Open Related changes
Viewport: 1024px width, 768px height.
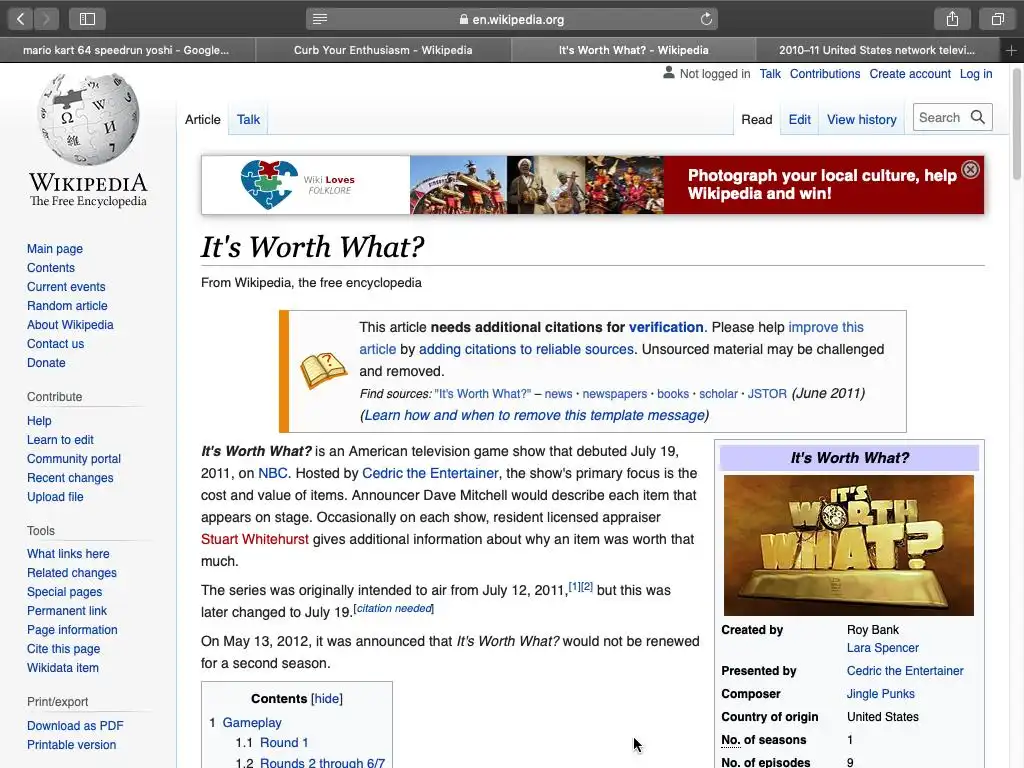(72, 573)
